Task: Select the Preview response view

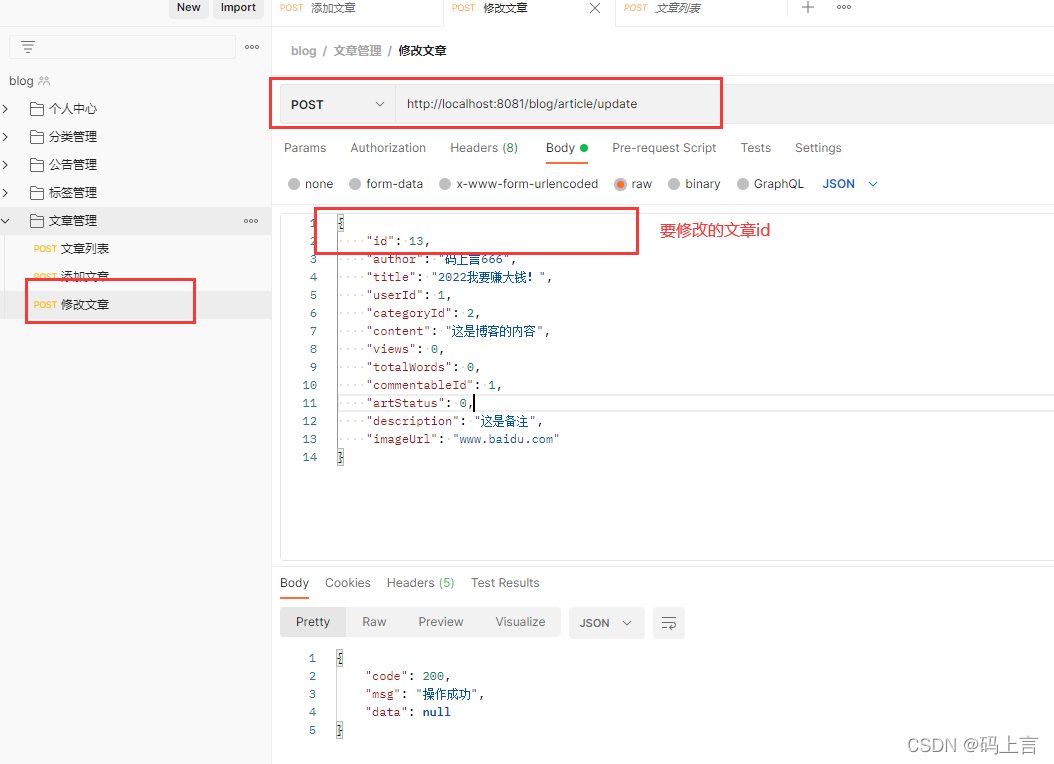Action: [440, 622]
